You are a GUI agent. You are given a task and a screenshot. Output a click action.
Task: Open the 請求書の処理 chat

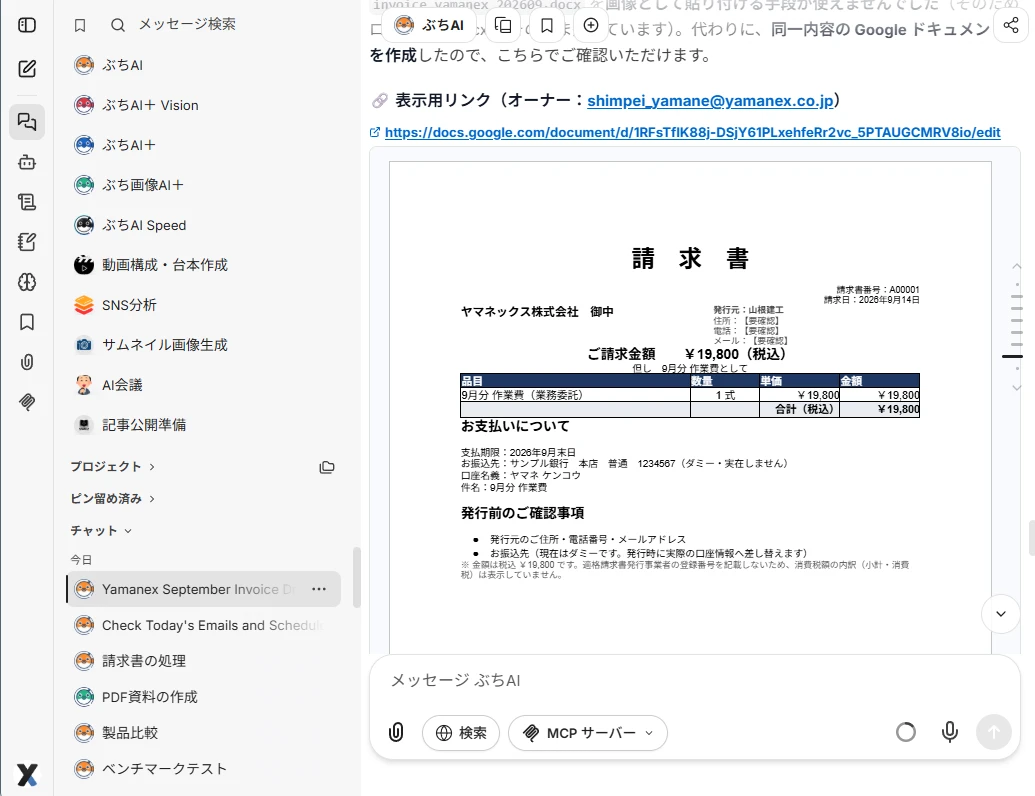click(203, 661)
